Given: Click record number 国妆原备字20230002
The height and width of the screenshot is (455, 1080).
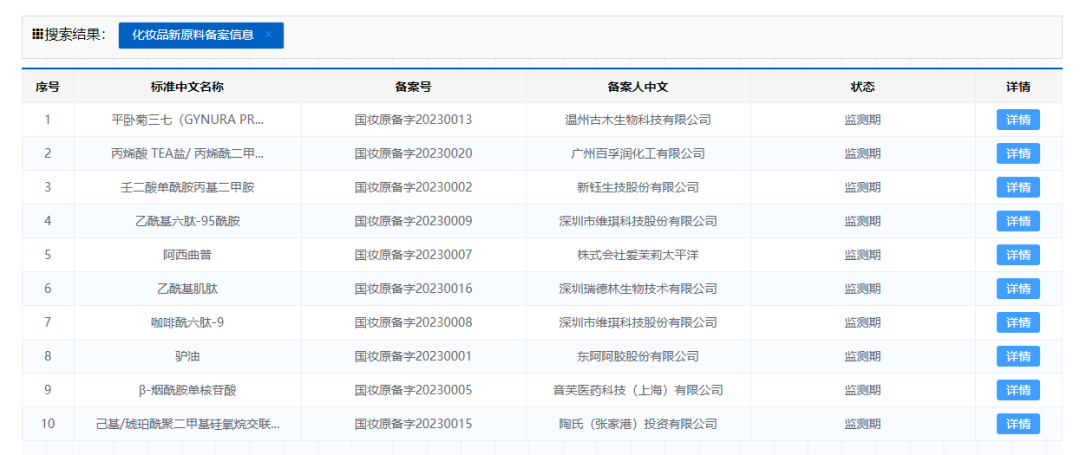Looking at the screenshot, I should [413, 187].
